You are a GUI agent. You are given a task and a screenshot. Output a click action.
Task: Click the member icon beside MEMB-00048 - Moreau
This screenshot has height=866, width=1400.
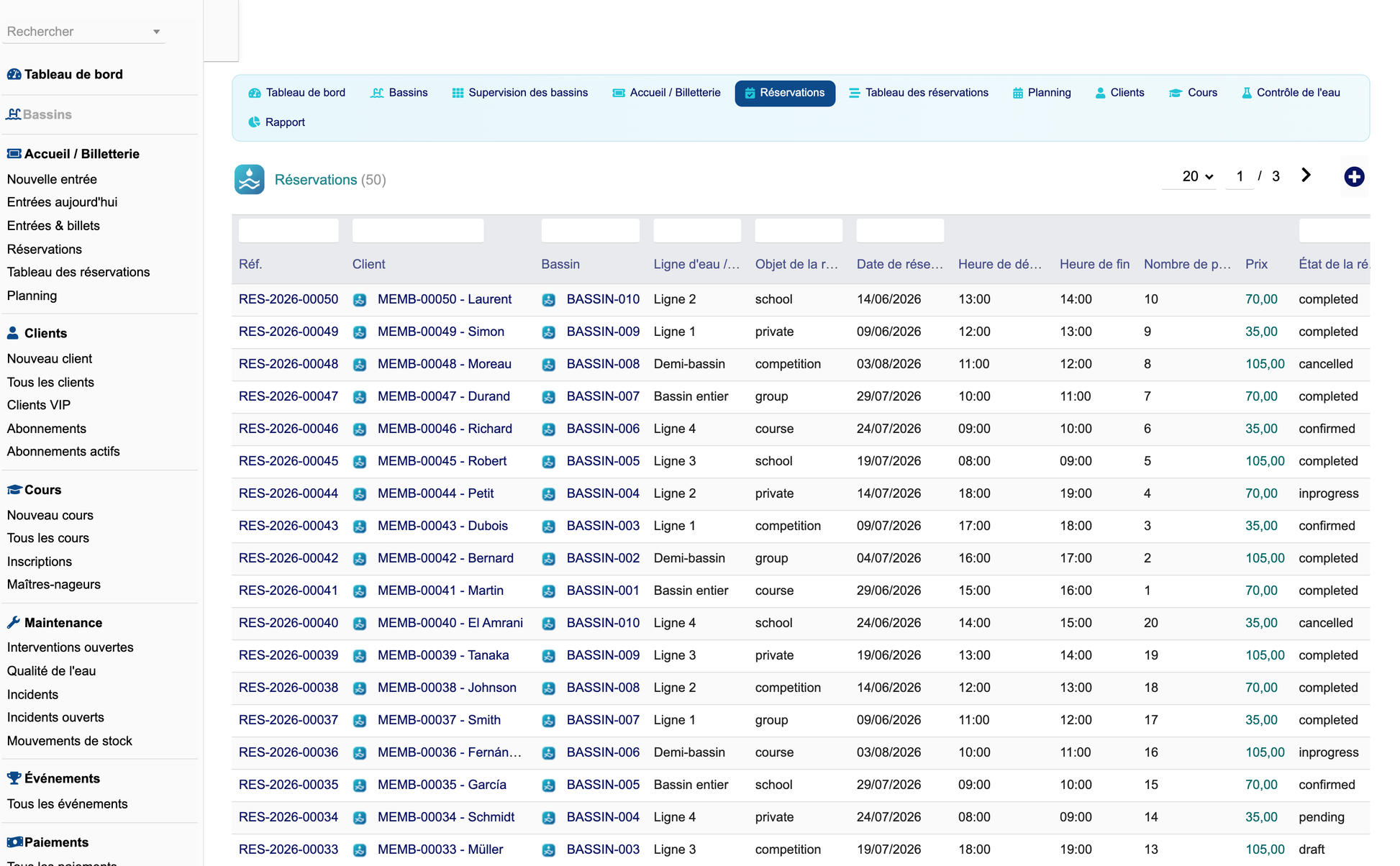click(360, 365)
